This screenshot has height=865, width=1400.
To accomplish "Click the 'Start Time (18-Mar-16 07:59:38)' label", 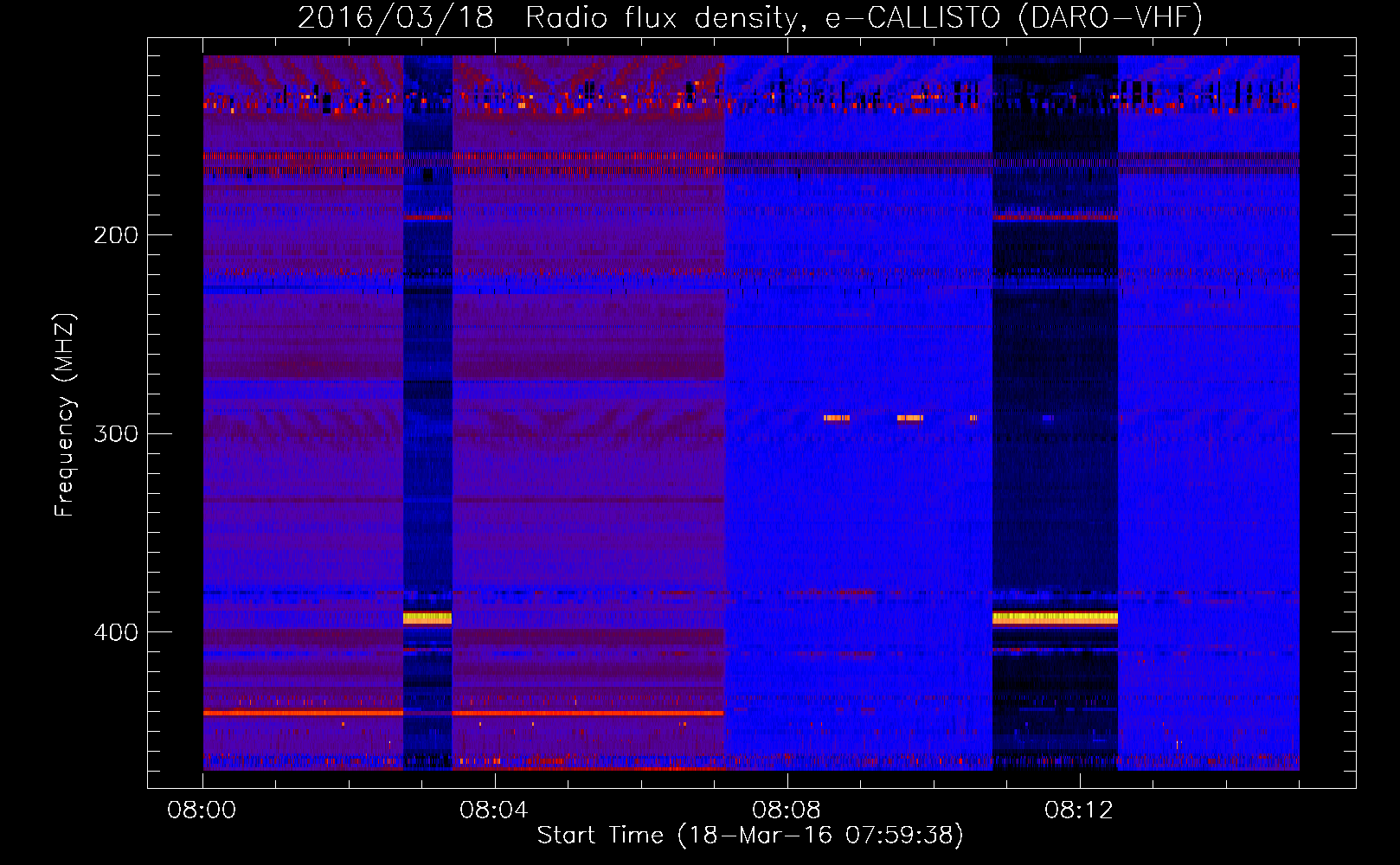I will [x=750, y=836].
